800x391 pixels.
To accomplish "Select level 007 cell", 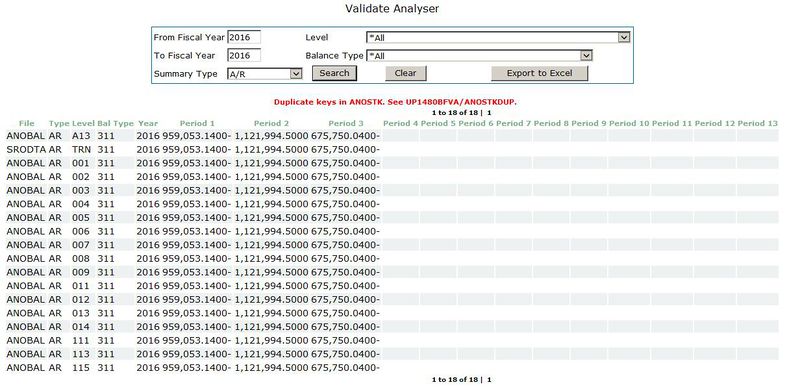I will click(81, 245).
